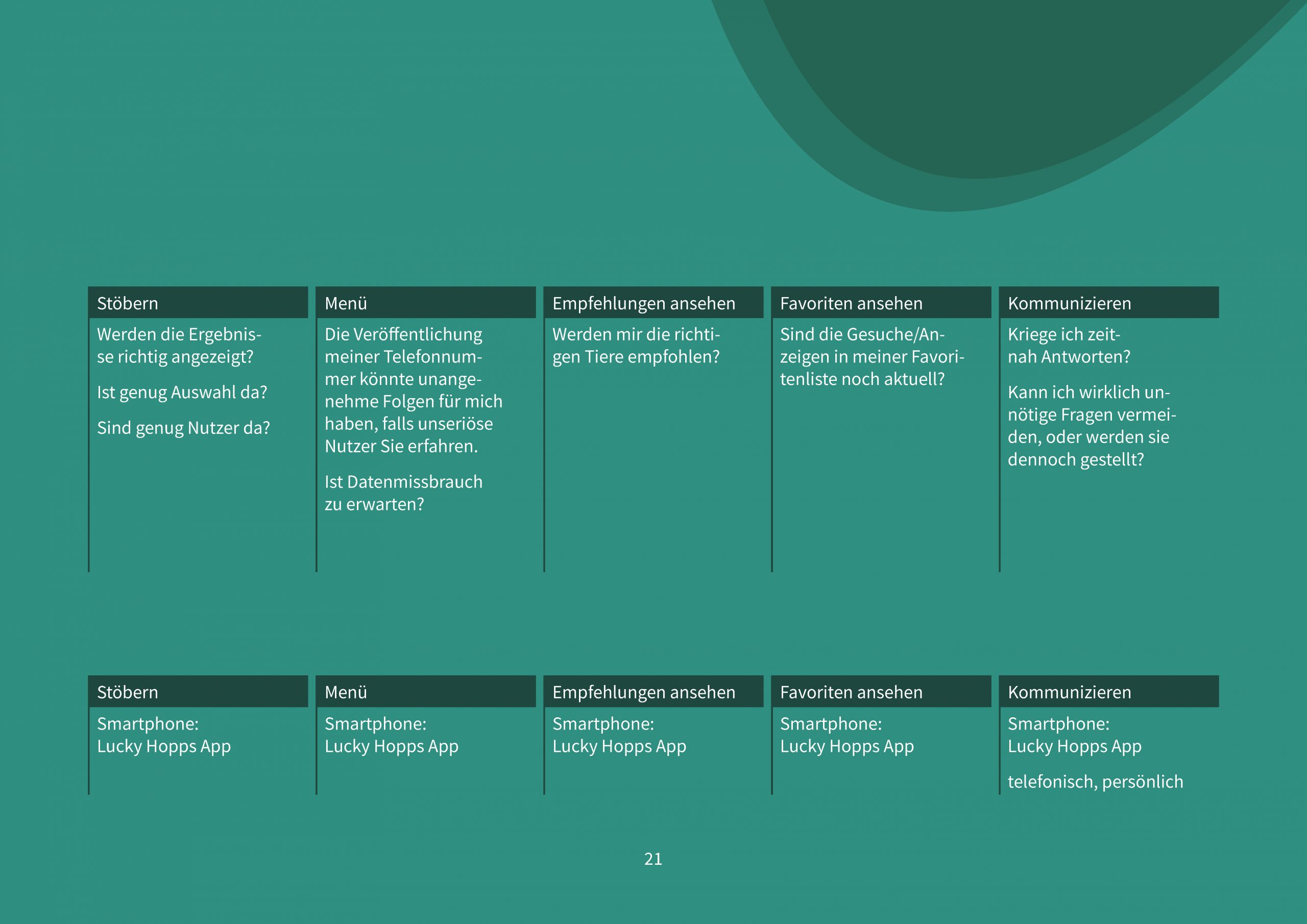Viewport: 1307px width, 924px height.
Task: Click the bottom Stöbern column header
Action: click(198, 692)
